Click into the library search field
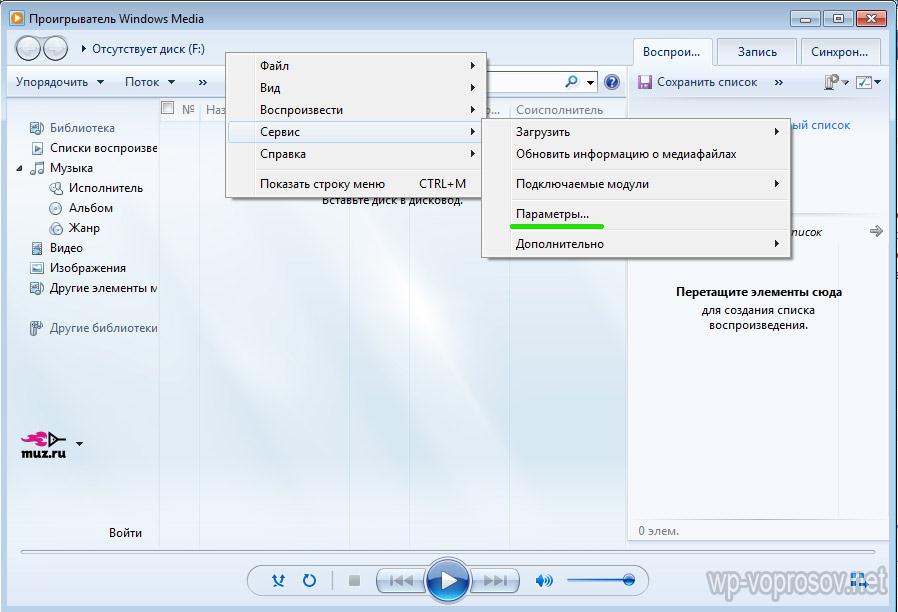The image size is (898, 612). click(524, 82)
